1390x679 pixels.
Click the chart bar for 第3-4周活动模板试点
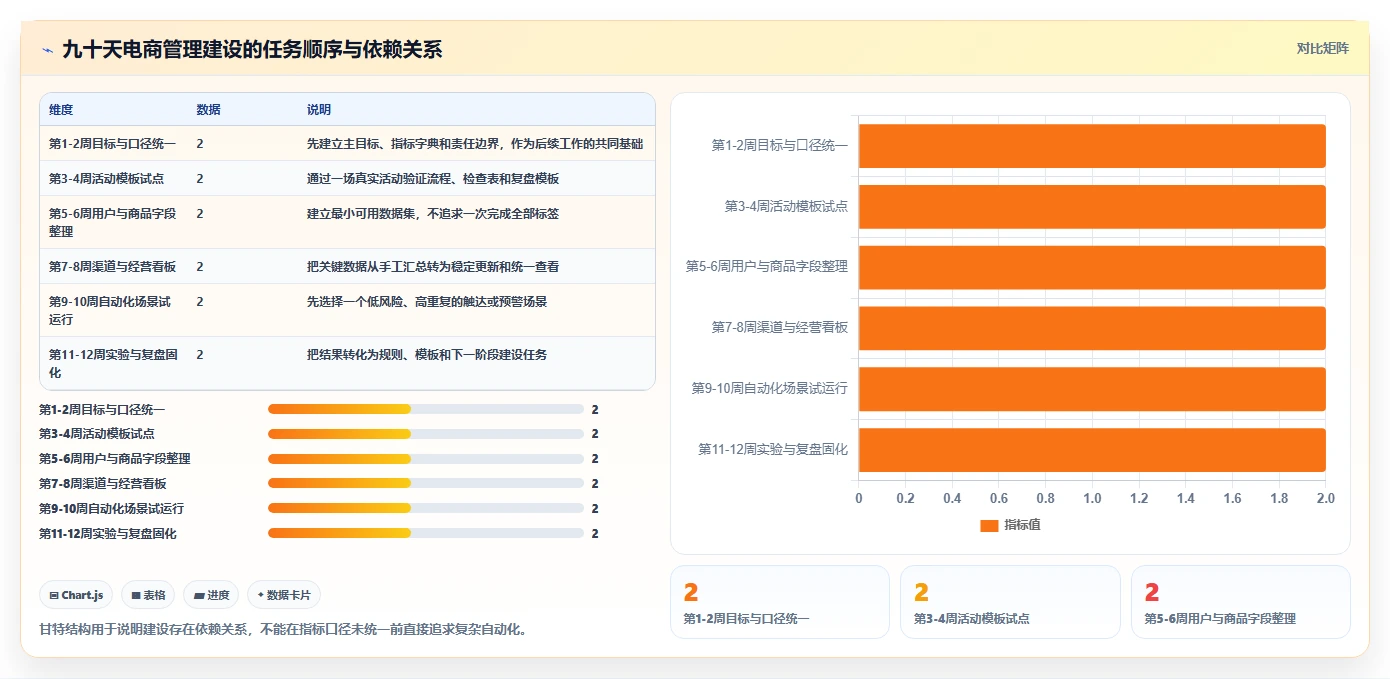[x=1092, y=206]
